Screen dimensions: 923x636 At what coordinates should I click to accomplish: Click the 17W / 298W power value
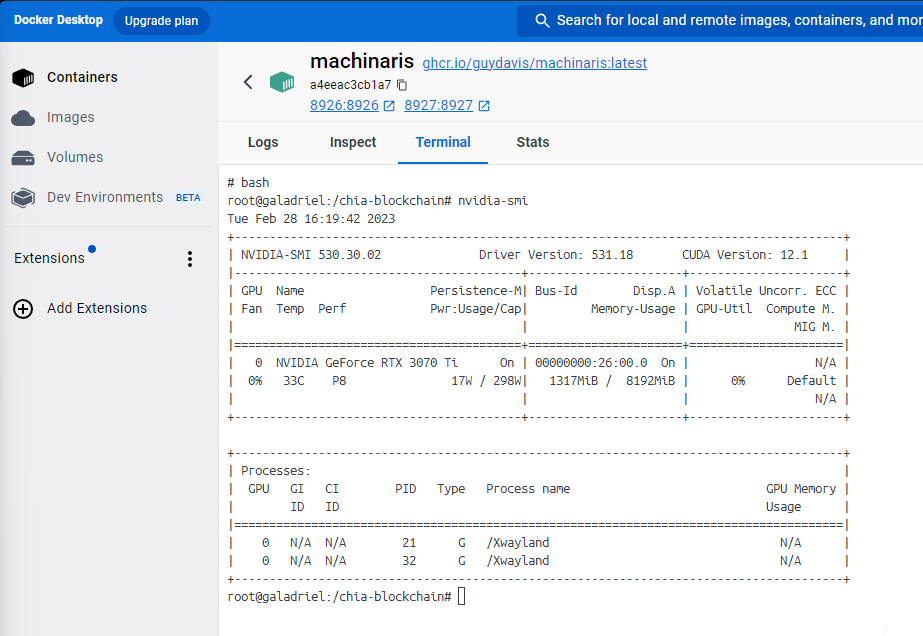486,381
